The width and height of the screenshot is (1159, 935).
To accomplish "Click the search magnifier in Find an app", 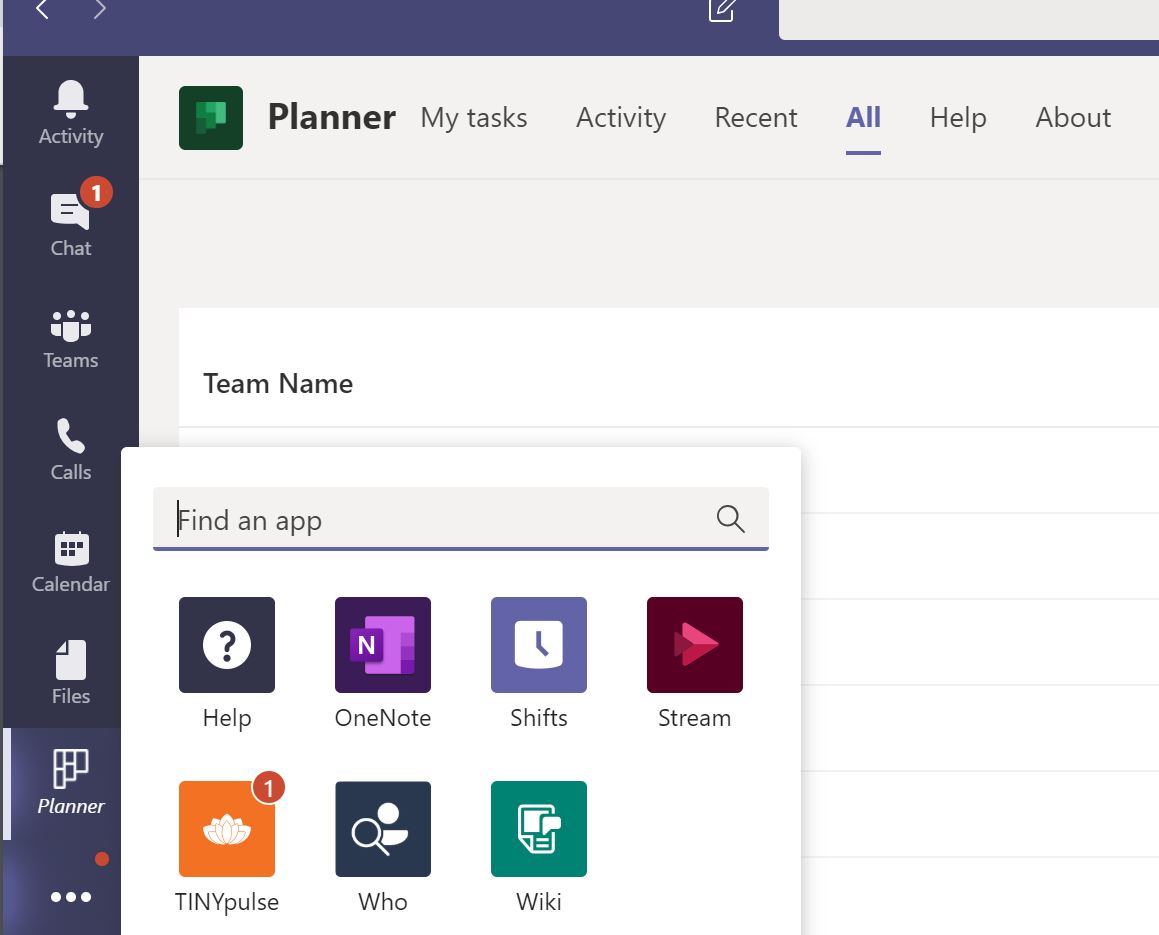I will tap(730, 518).
